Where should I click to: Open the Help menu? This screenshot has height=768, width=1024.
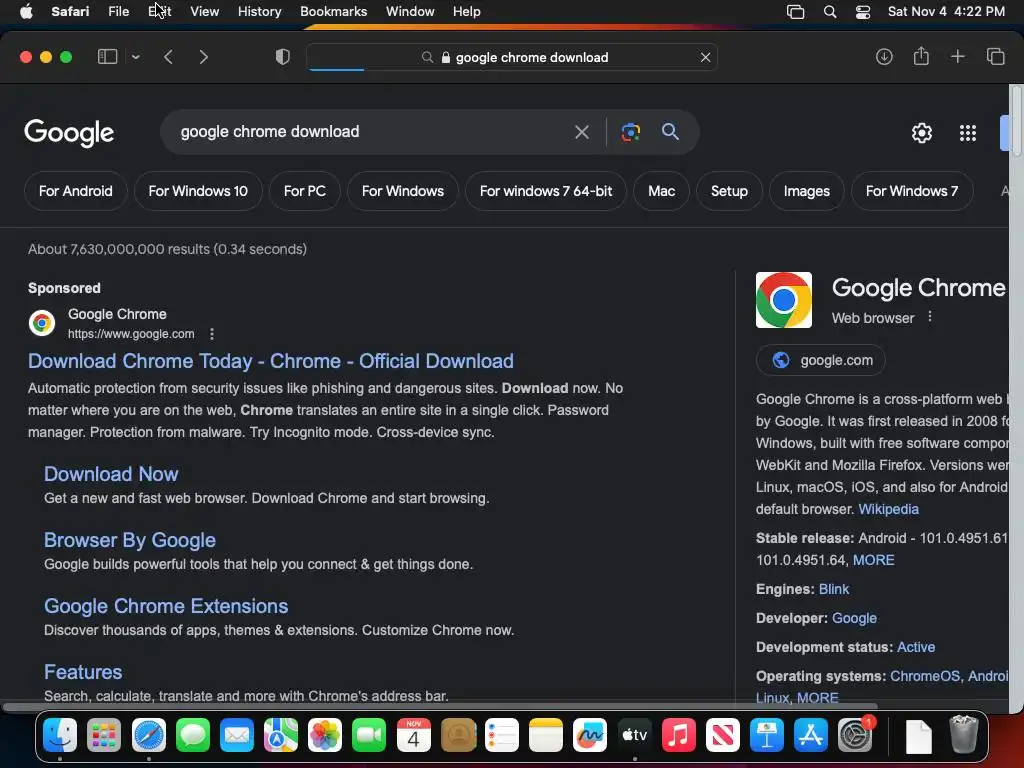click(x=466, y=12)
